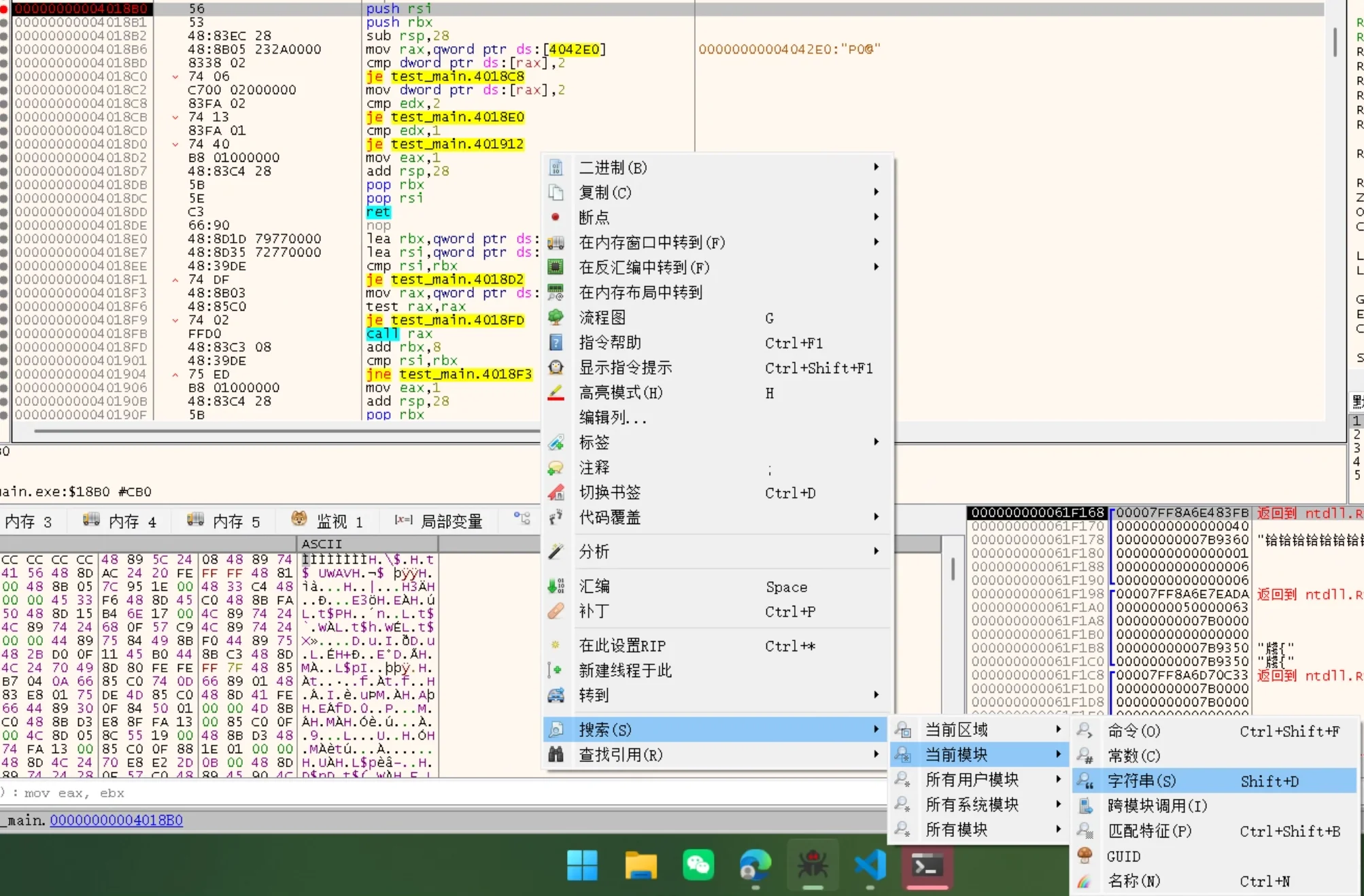Click the Windows Start button

582,866
